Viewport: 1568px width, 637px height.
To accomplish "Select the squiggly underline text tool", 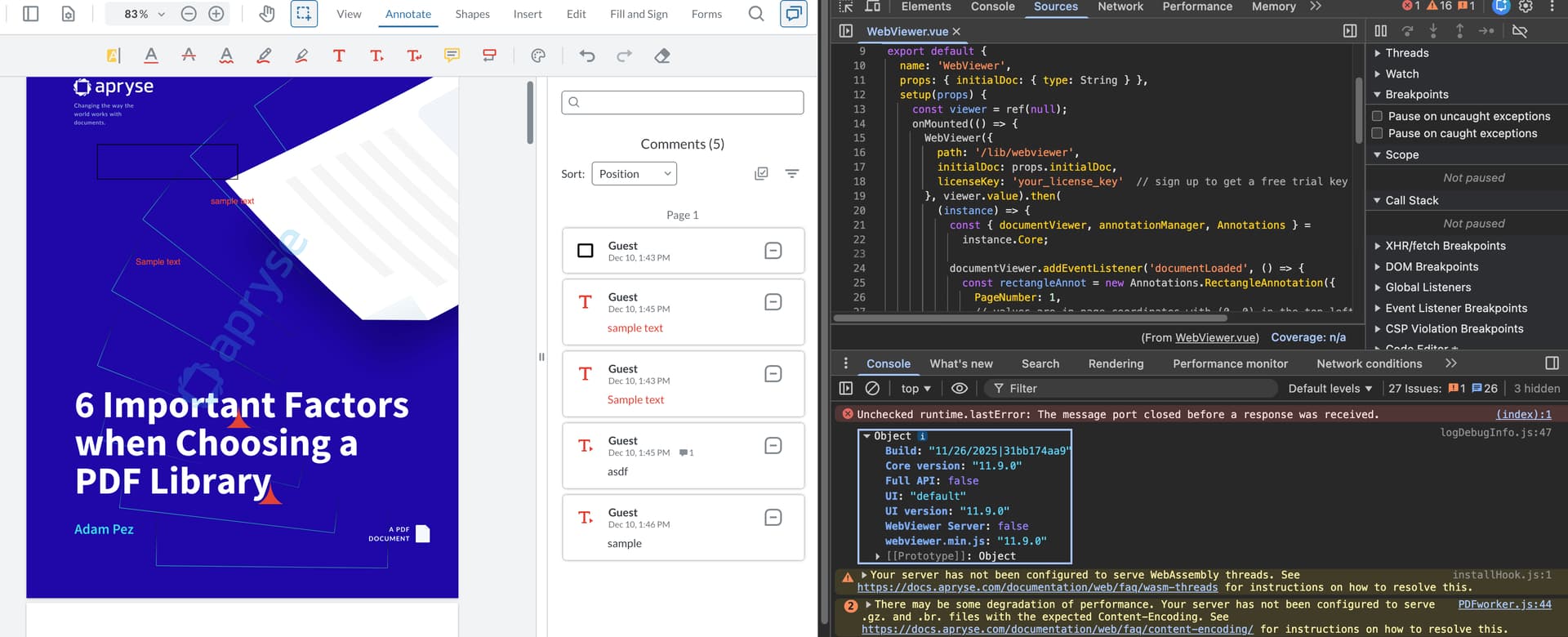I will pos(226,56).
